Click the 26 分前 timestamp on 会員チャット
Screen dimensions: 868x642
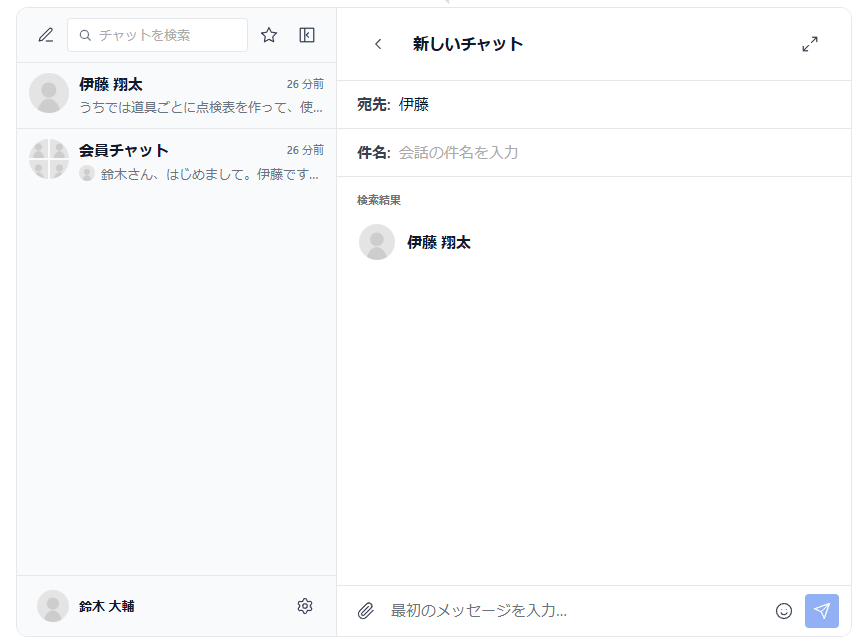click(x=305, y=150)
